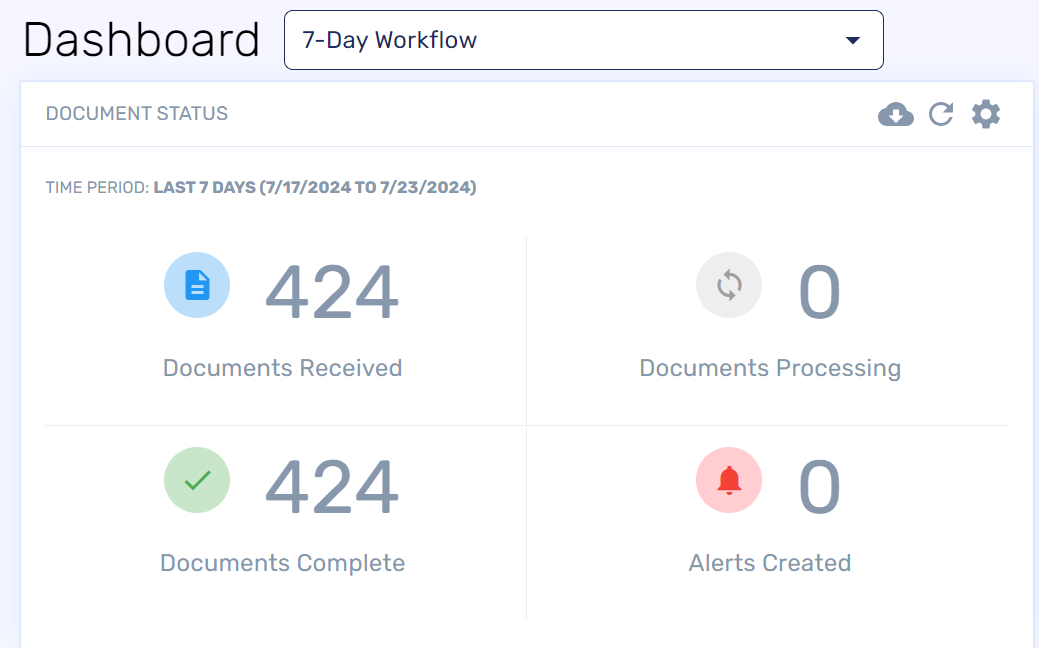Refresh the Document Status panel

click(x=941, y=114)
